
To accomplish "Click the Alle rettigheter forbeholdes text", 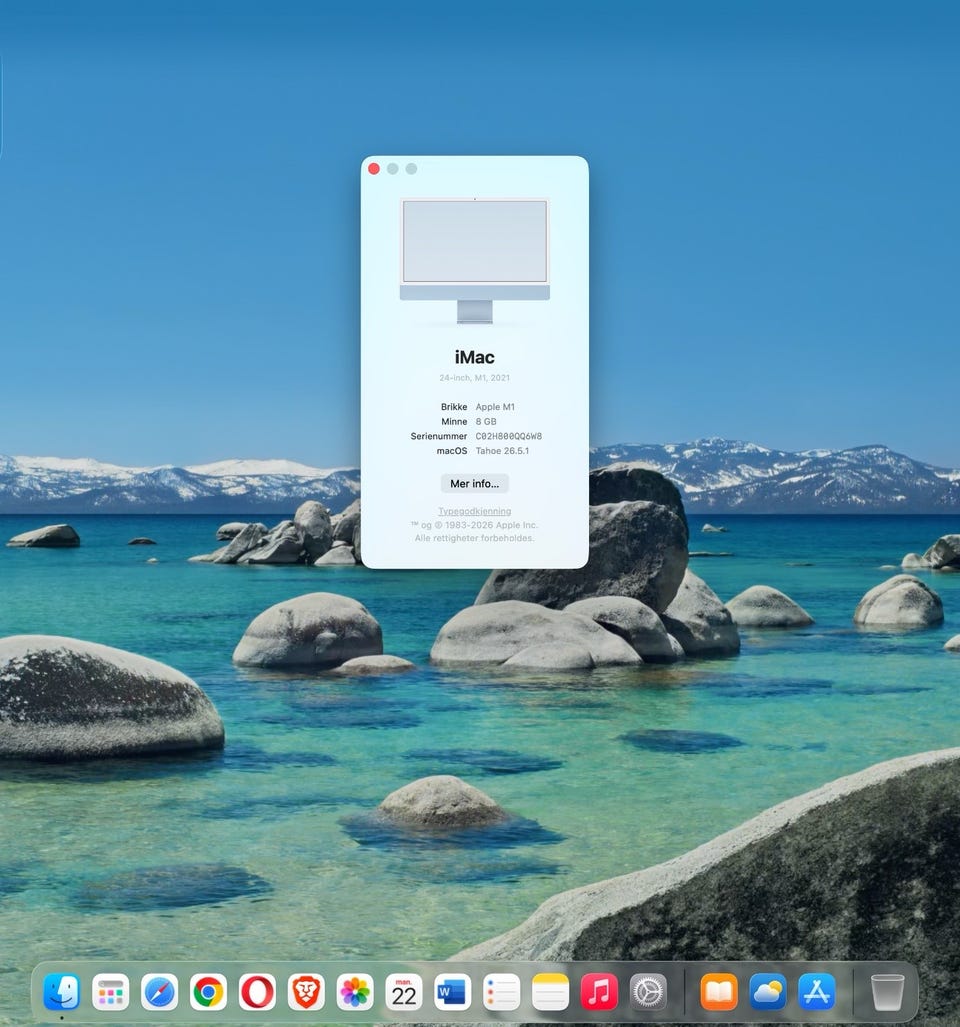I will coord(475,538).
